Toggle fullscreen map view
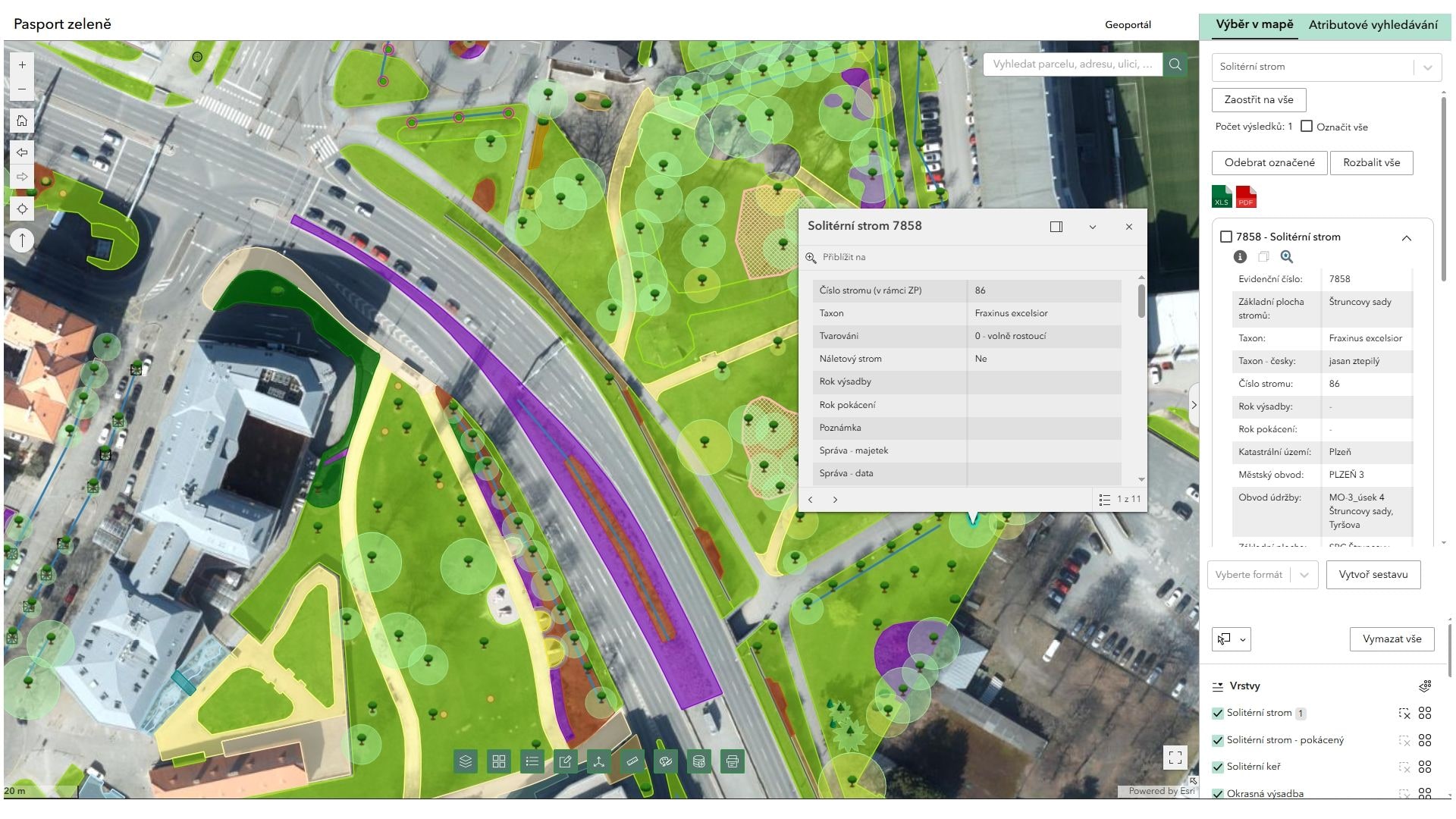 [1175, 757]
